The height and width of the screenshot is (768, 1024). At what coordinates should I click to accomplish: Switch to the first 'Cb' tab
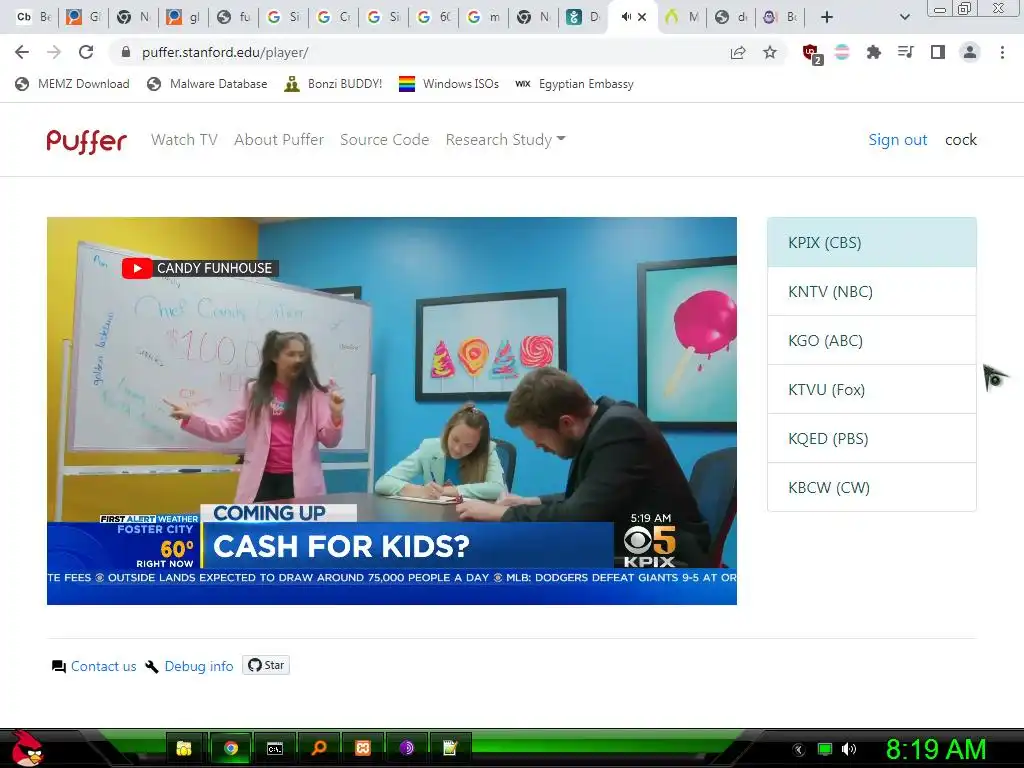pos(35,17)
